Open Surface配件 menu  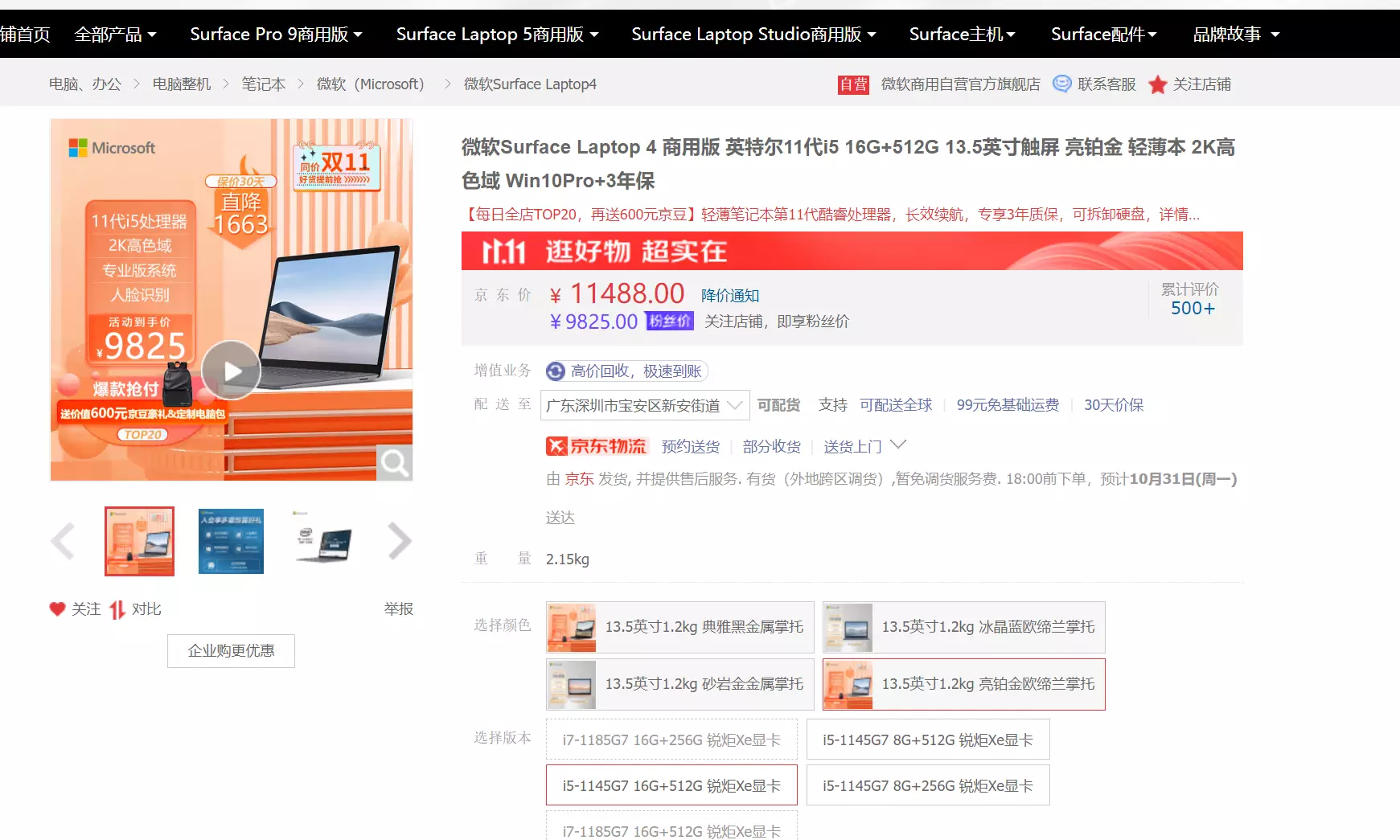(1103, 35)
